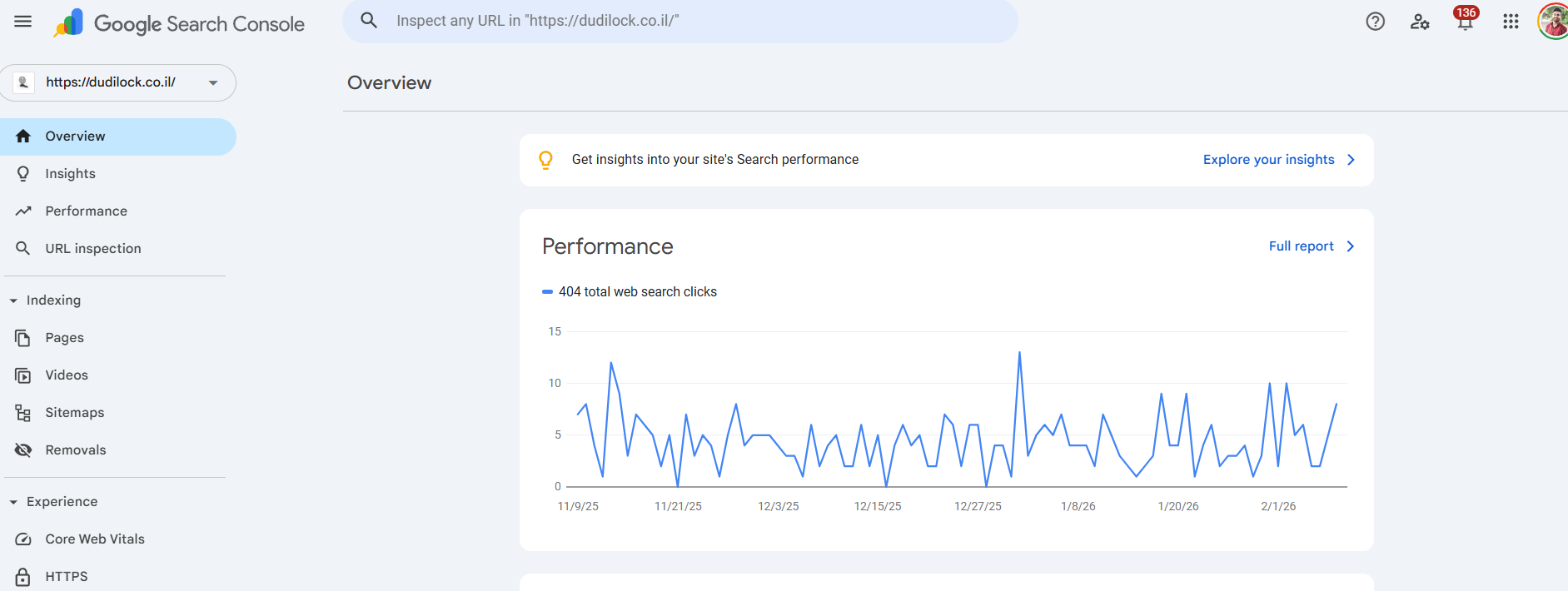Click the Removals crossed-eye icon
The height and width of the screenshot is (591, 1568).
(x=23, y=450)
